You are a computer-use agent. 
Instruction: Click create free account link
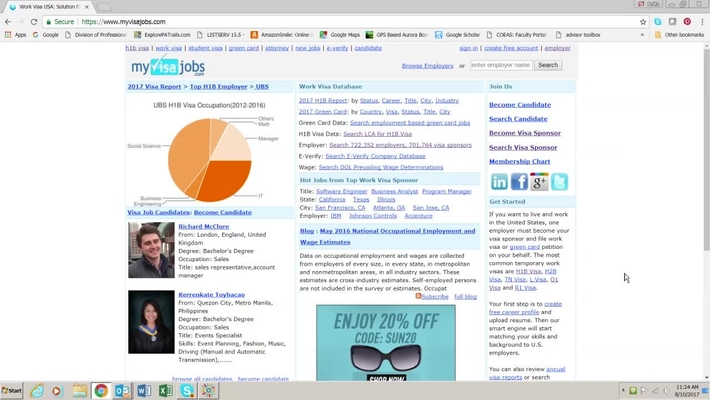(511, 48)
